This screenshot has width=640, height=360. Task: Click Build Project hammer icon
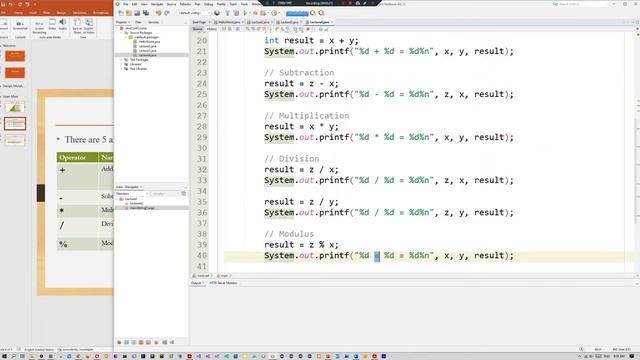coord(227,13)
